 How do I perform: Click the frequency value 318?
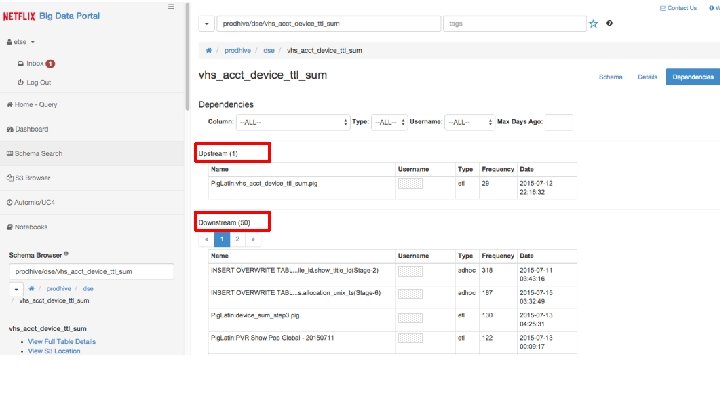(487, 270)
